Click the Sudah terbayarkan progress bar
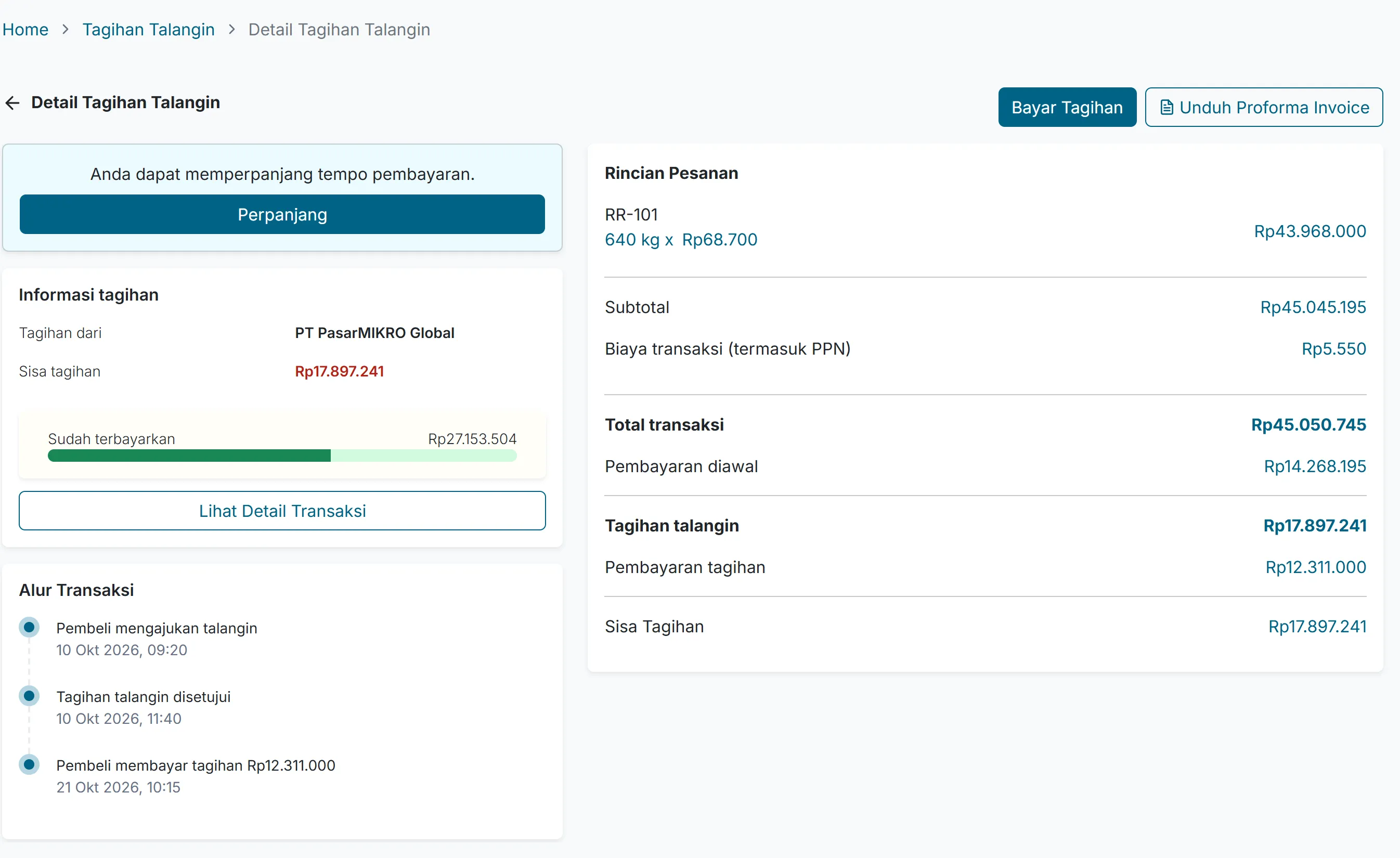 tap(282, 456)
